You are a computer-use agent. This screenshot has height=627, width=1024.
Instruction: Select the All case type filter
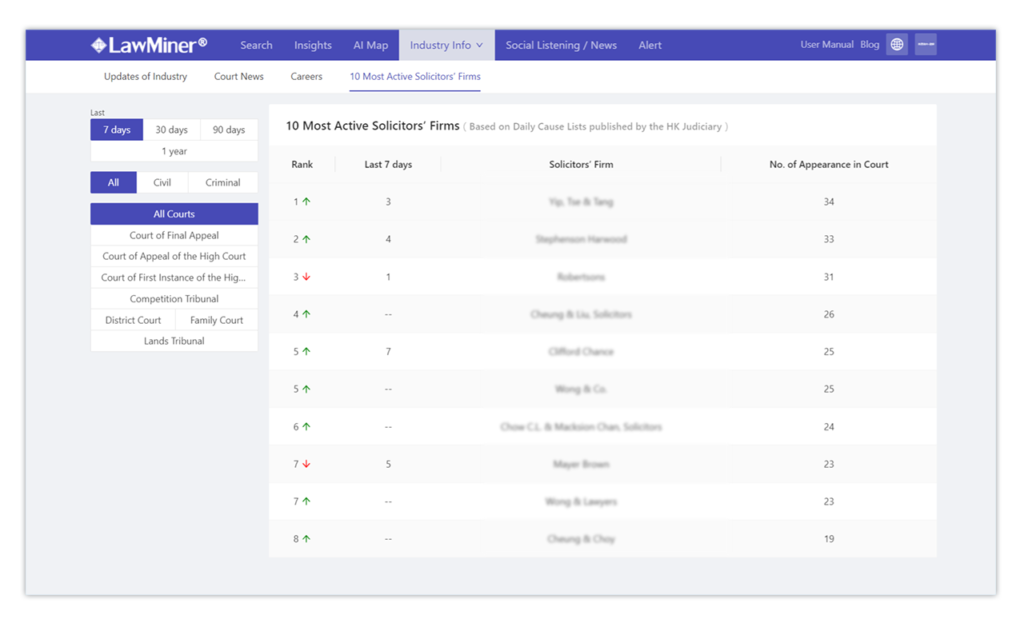pyautogui.click(x=114, y=182)
